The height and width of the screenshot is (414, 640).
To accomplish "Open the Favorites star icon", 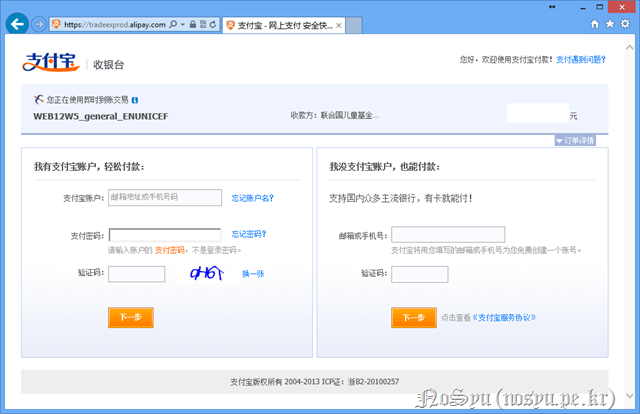I will pyautogui.click(x=610, y=22).
